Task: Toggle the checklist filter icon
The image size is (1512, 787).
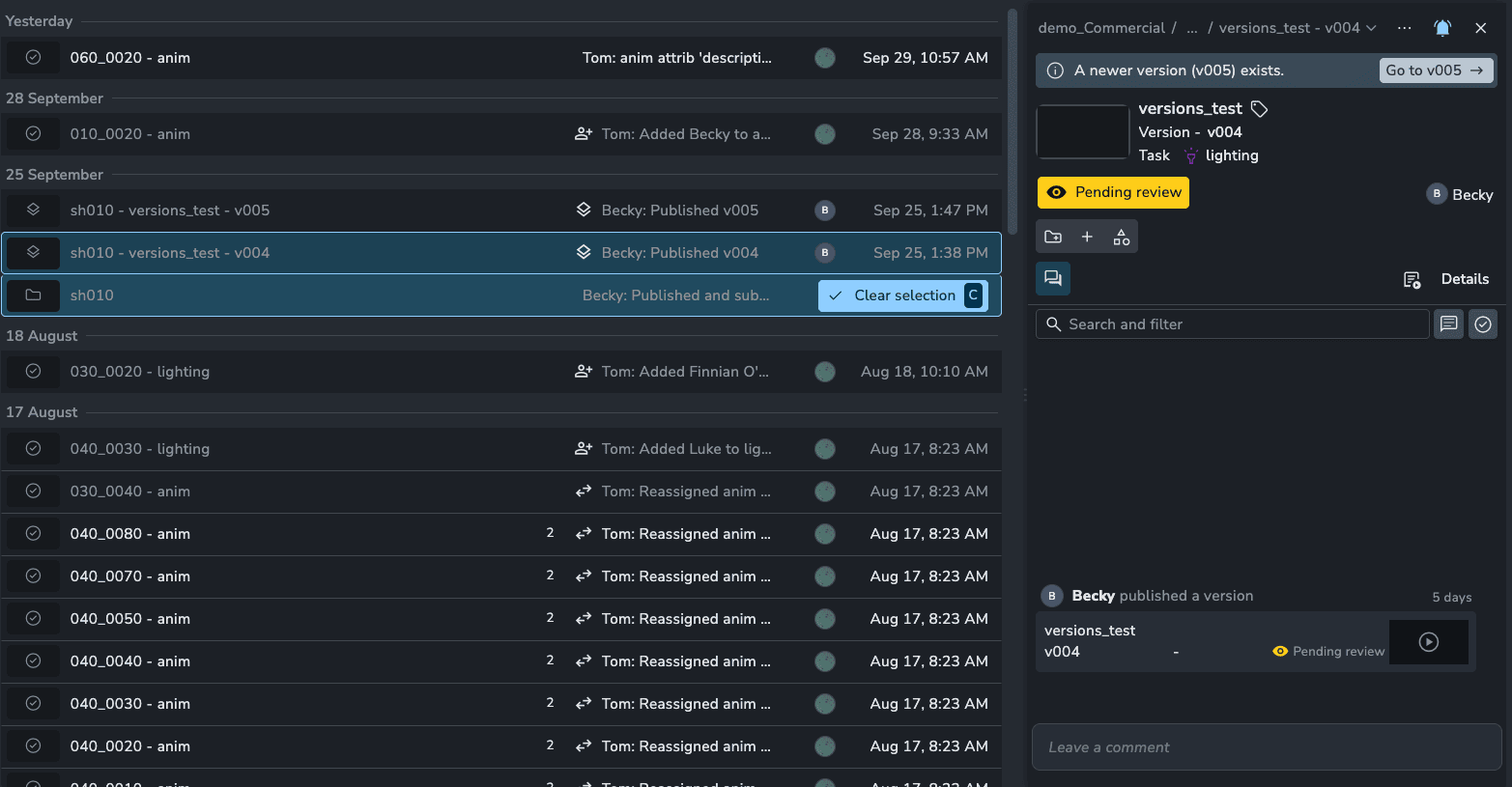Action: [x=1483, y=324]
